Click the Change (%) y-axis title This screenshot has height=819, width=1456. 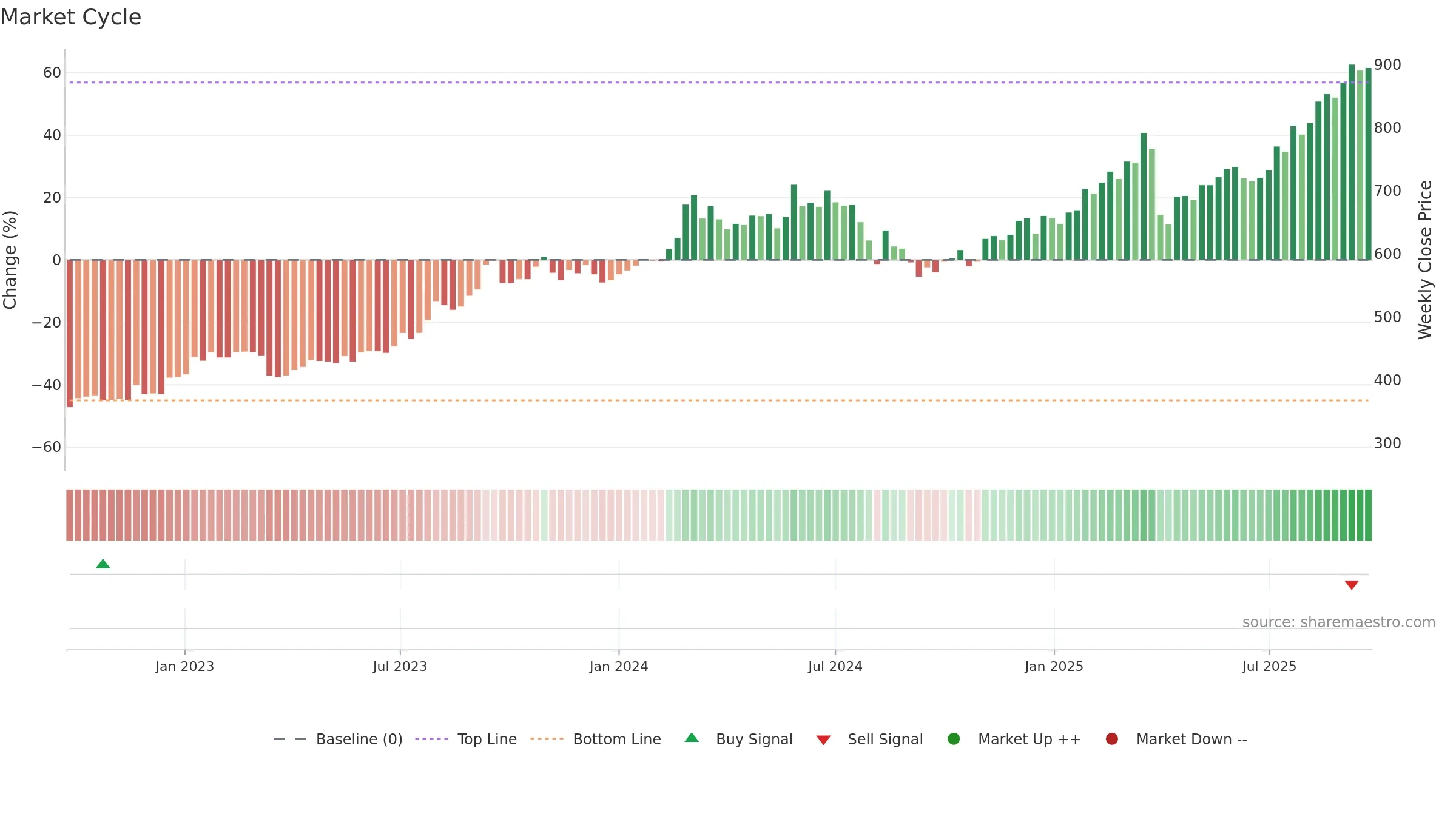[10, 260]
